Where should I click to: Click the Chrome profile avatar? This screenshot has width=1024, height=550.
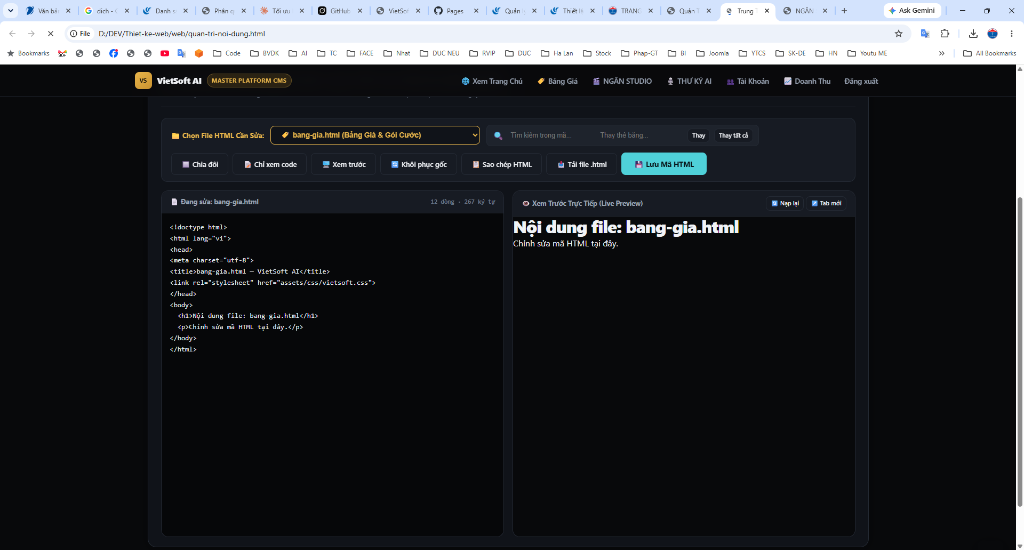[993, 33]
